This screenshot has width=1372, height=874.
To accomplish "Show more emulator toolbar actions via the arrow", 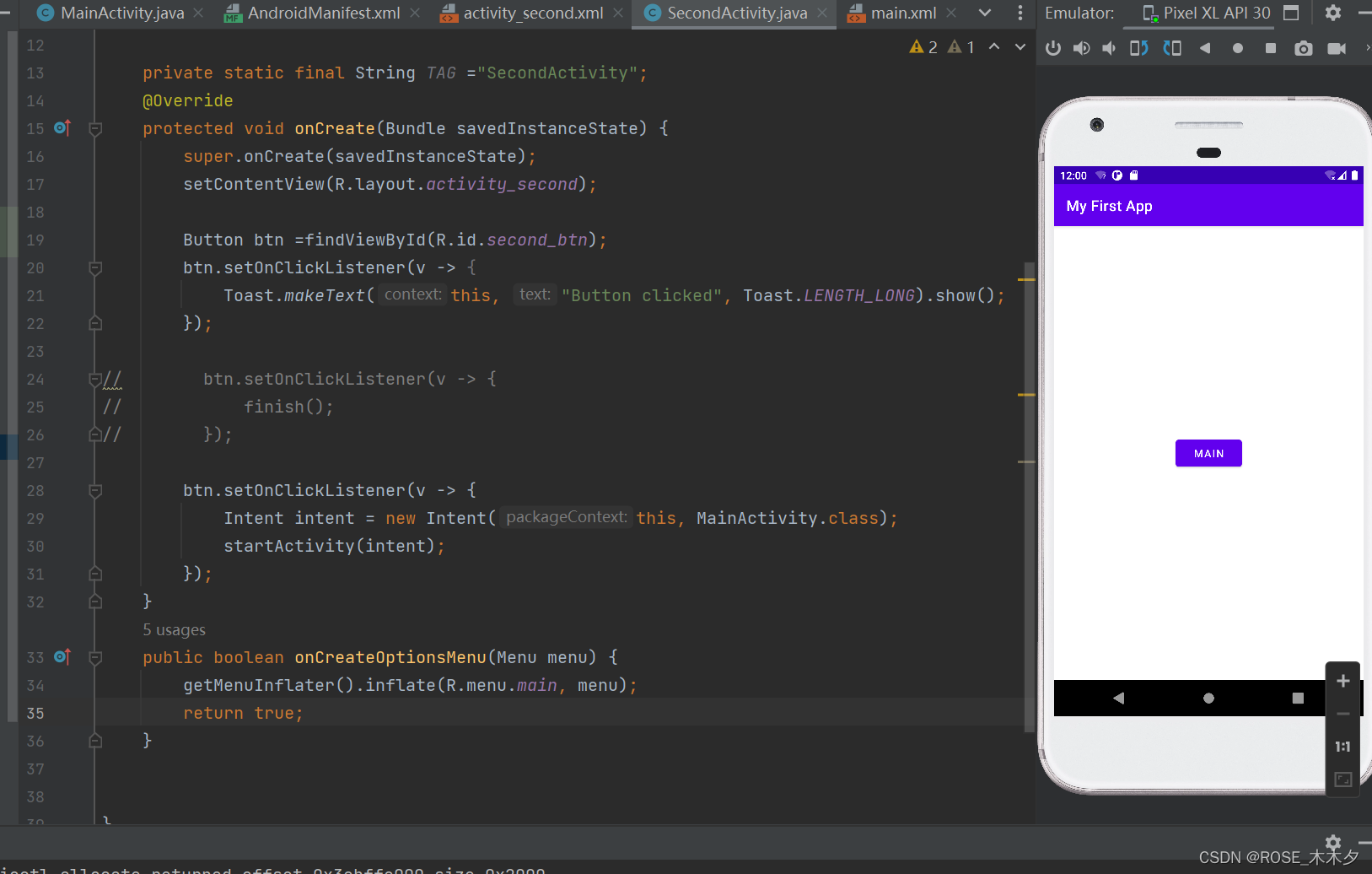I will click(x=1367, y=48).
